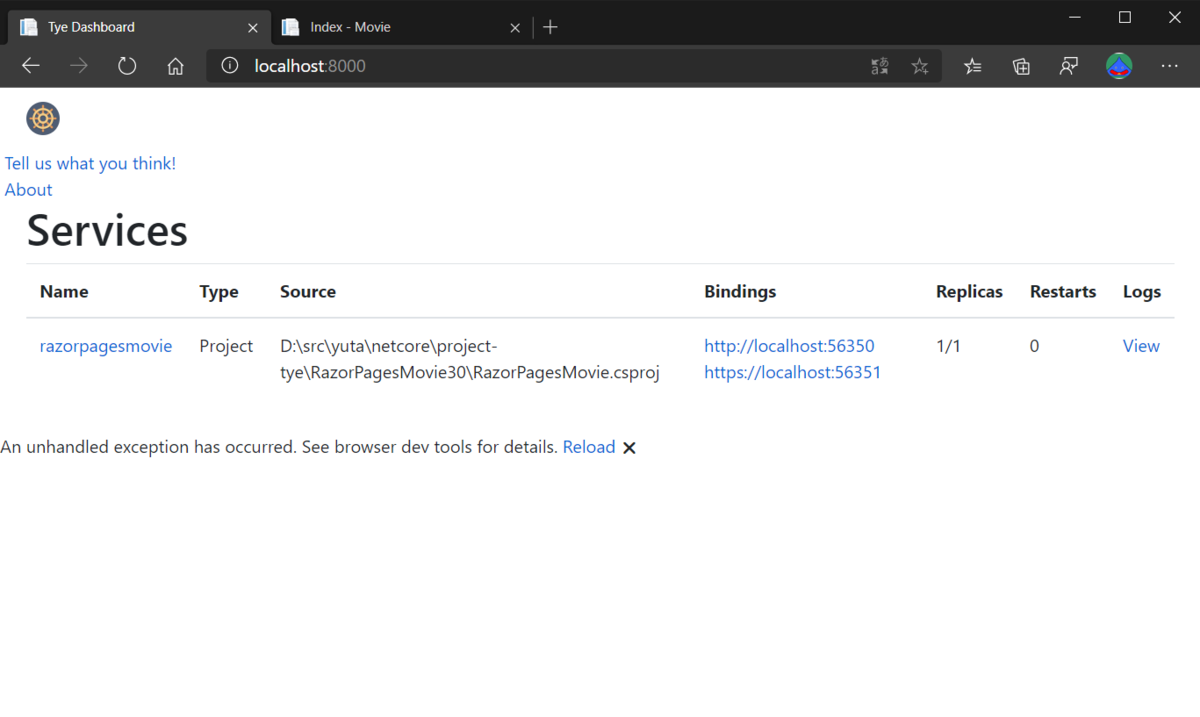Image resolution: width=1200 pixels, height=717 pixels.
Task: Click the Name column header
Action: point(64,291)
